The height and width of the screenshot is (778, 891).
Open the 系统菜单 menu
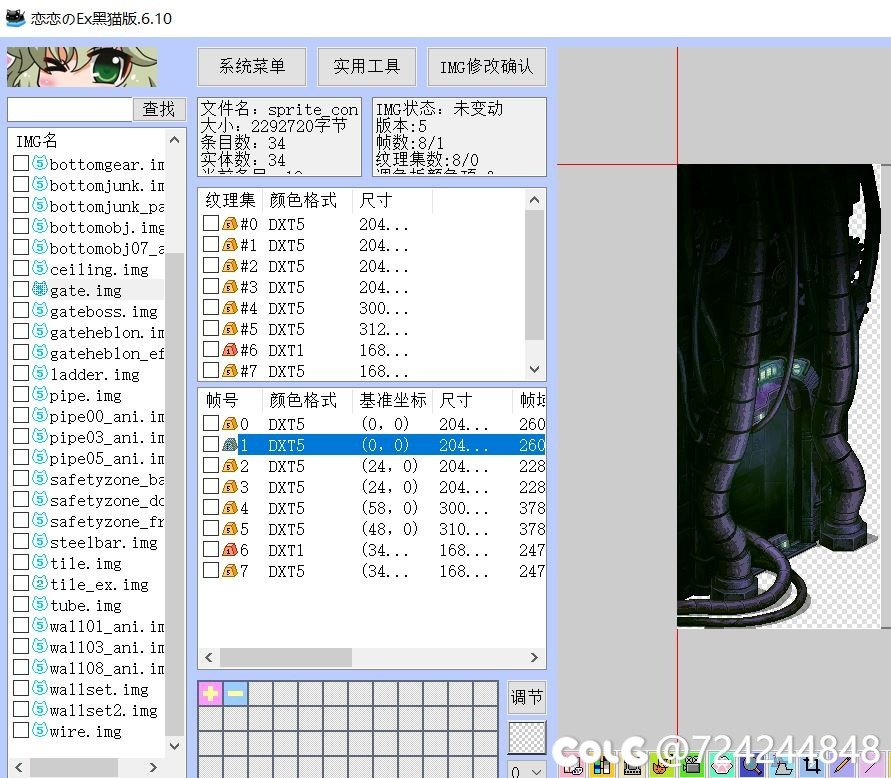(252, 66)
